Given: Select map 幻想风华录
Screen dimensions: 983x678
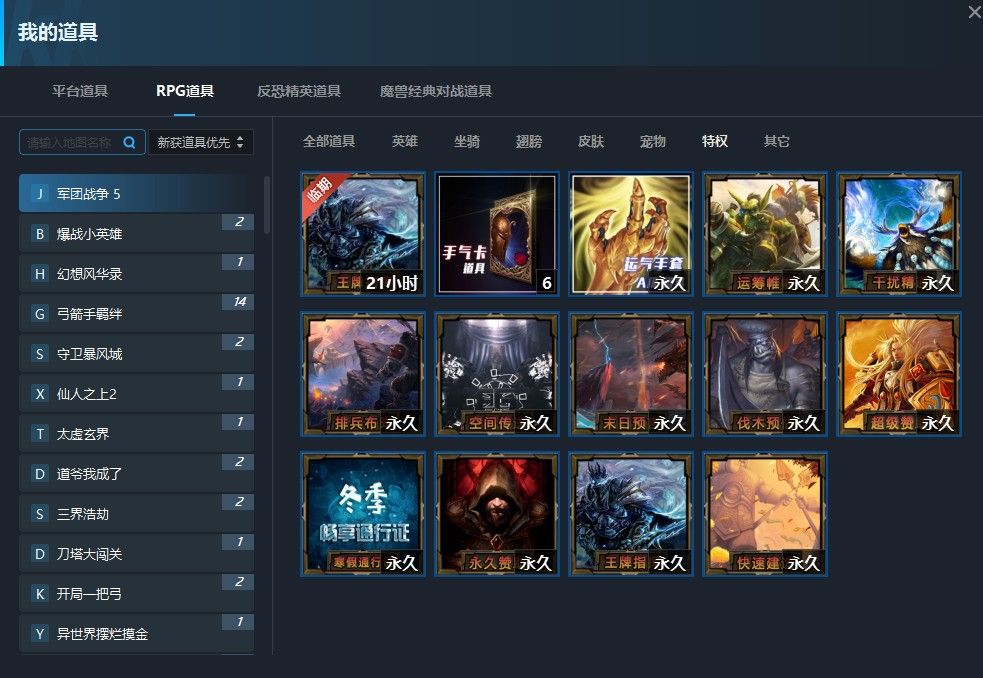Looking at the screenshot, I should [136, 273].
